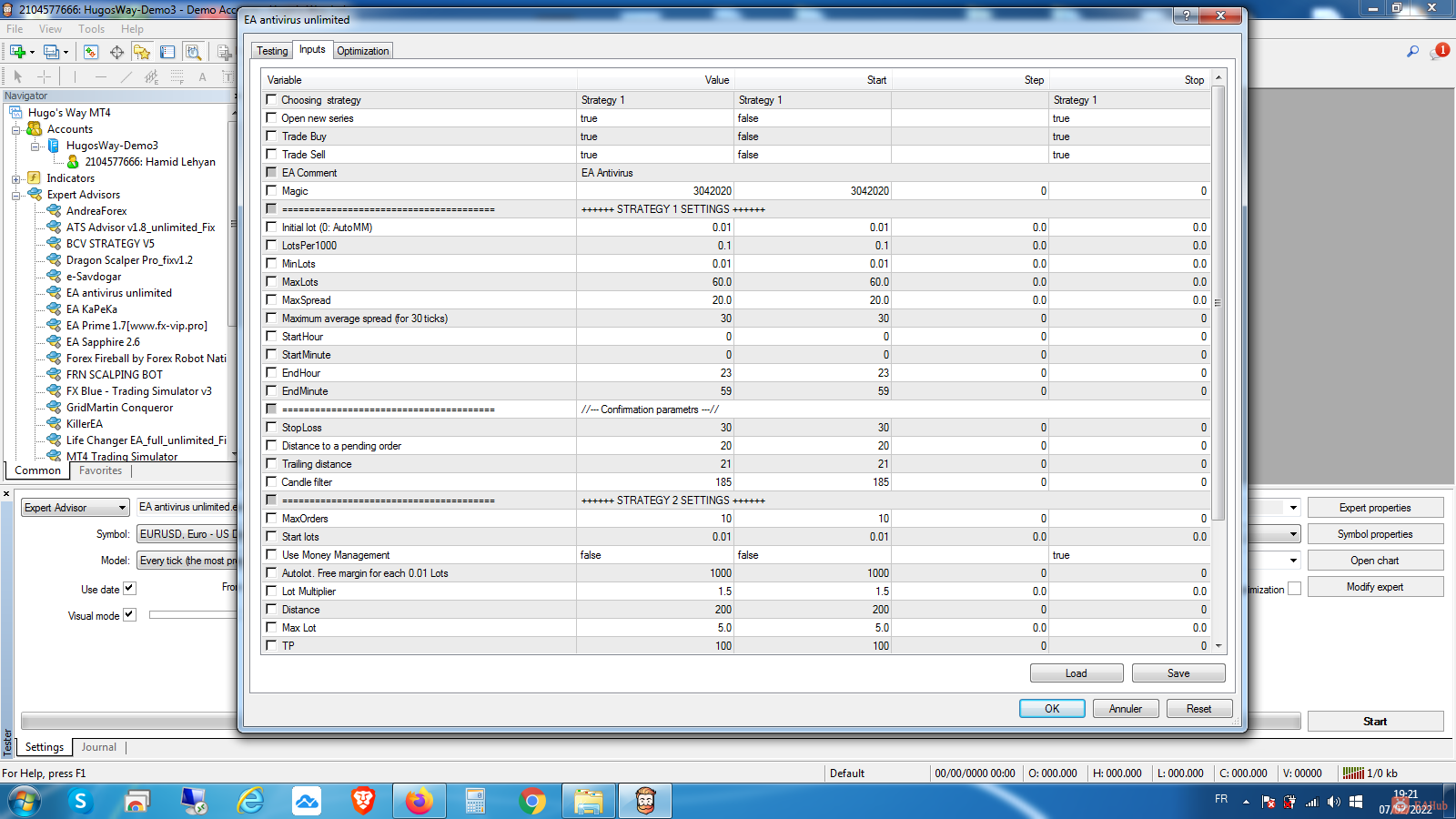Select the vertical line tool
This screenshot has height=819, width=1456.
click(75, 77)
